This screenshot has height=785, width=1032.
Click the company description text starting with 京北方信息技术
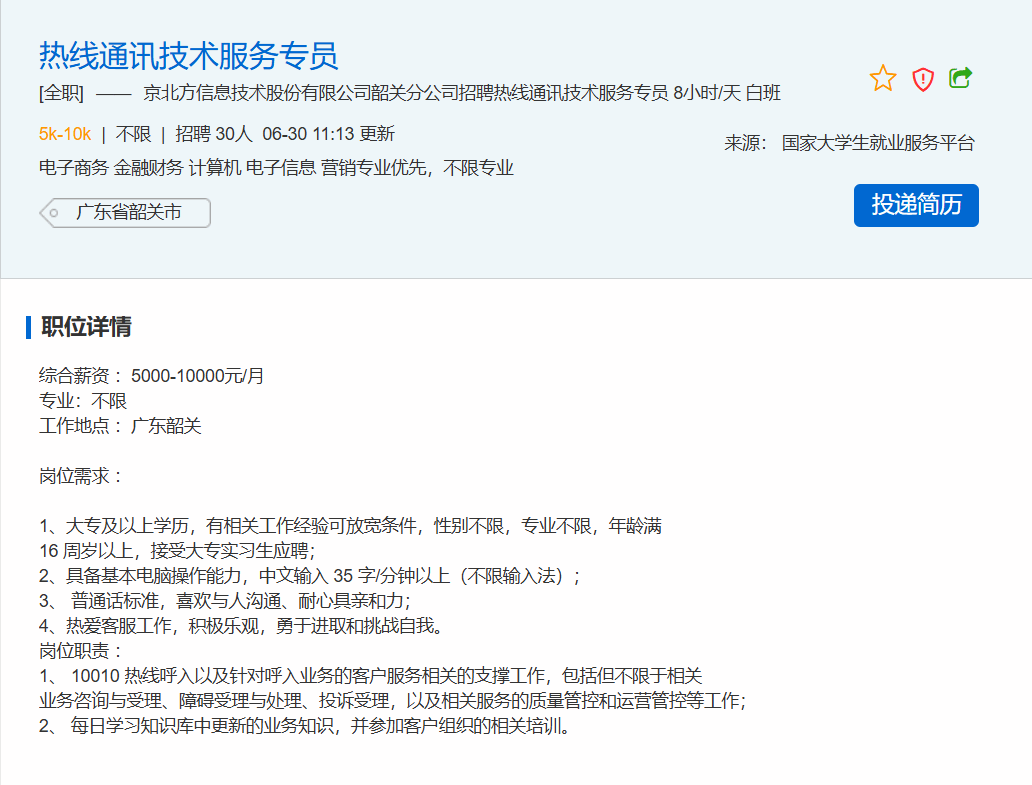462,94
